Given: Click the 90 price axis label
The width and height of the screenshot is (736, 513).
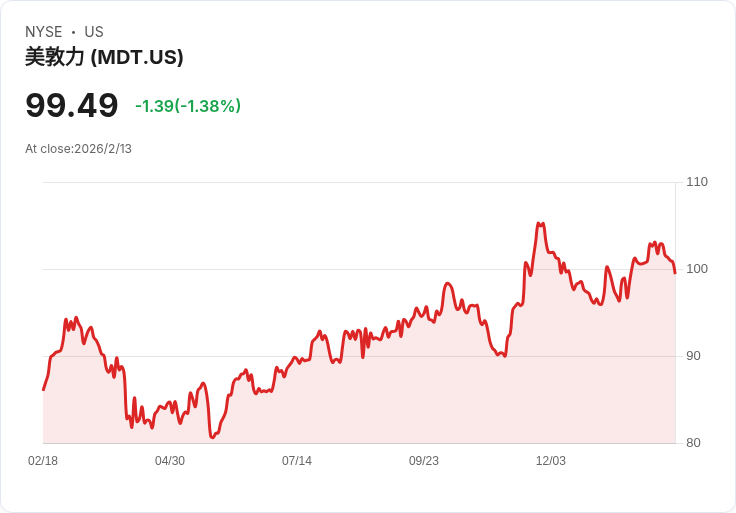Looking at the screenshot, I should 693,356.
